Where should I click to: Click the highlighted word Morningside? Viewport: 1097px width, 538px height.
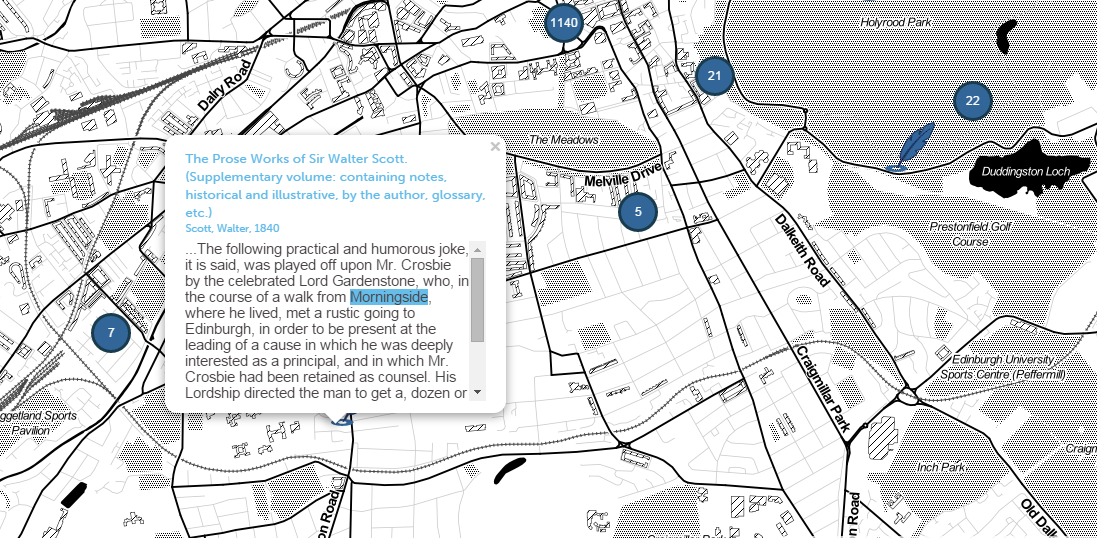(389, 298)
